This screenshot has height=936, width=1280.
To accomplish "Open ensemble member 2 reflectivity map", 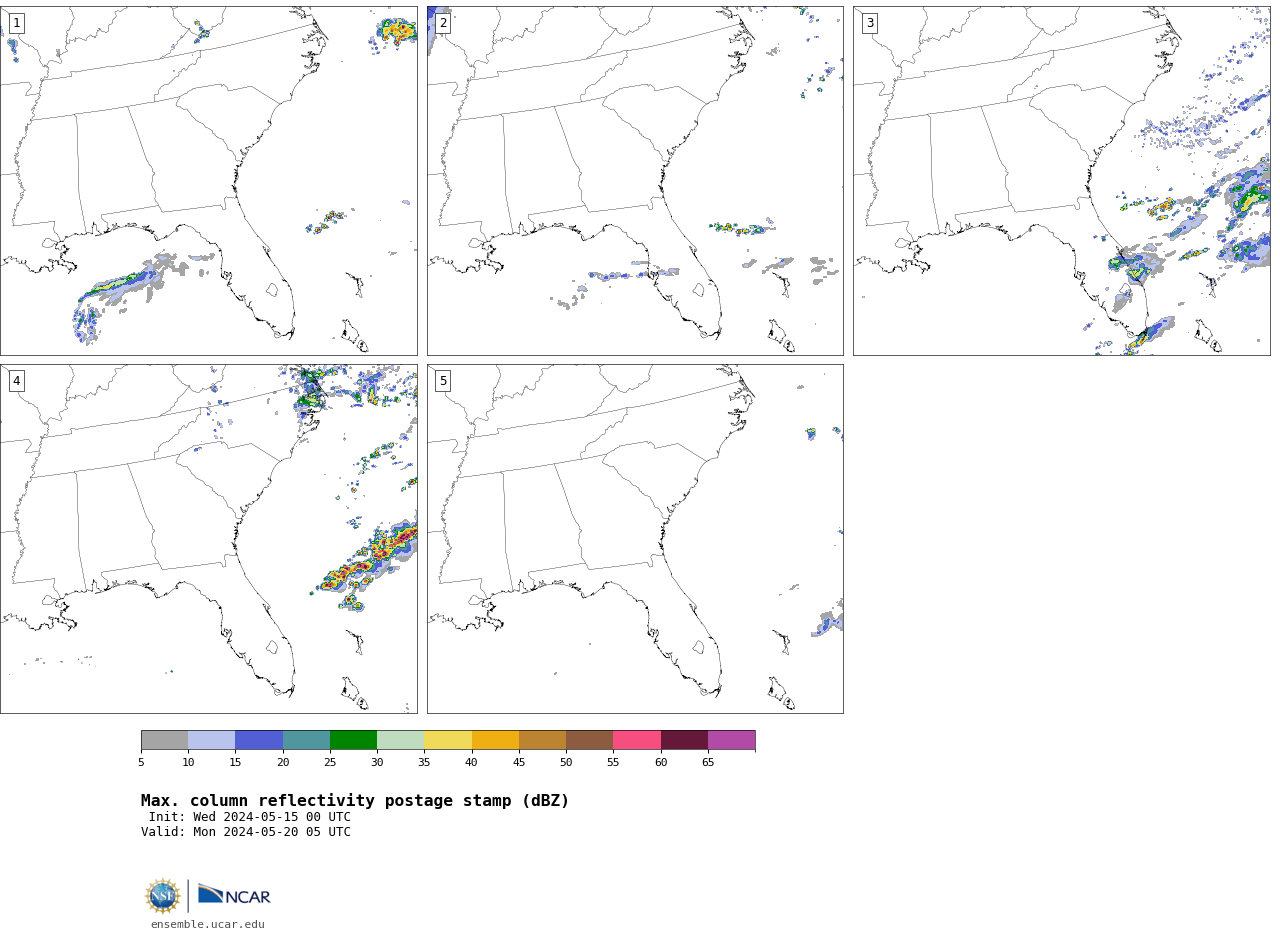I will click(x=635, y=181).
